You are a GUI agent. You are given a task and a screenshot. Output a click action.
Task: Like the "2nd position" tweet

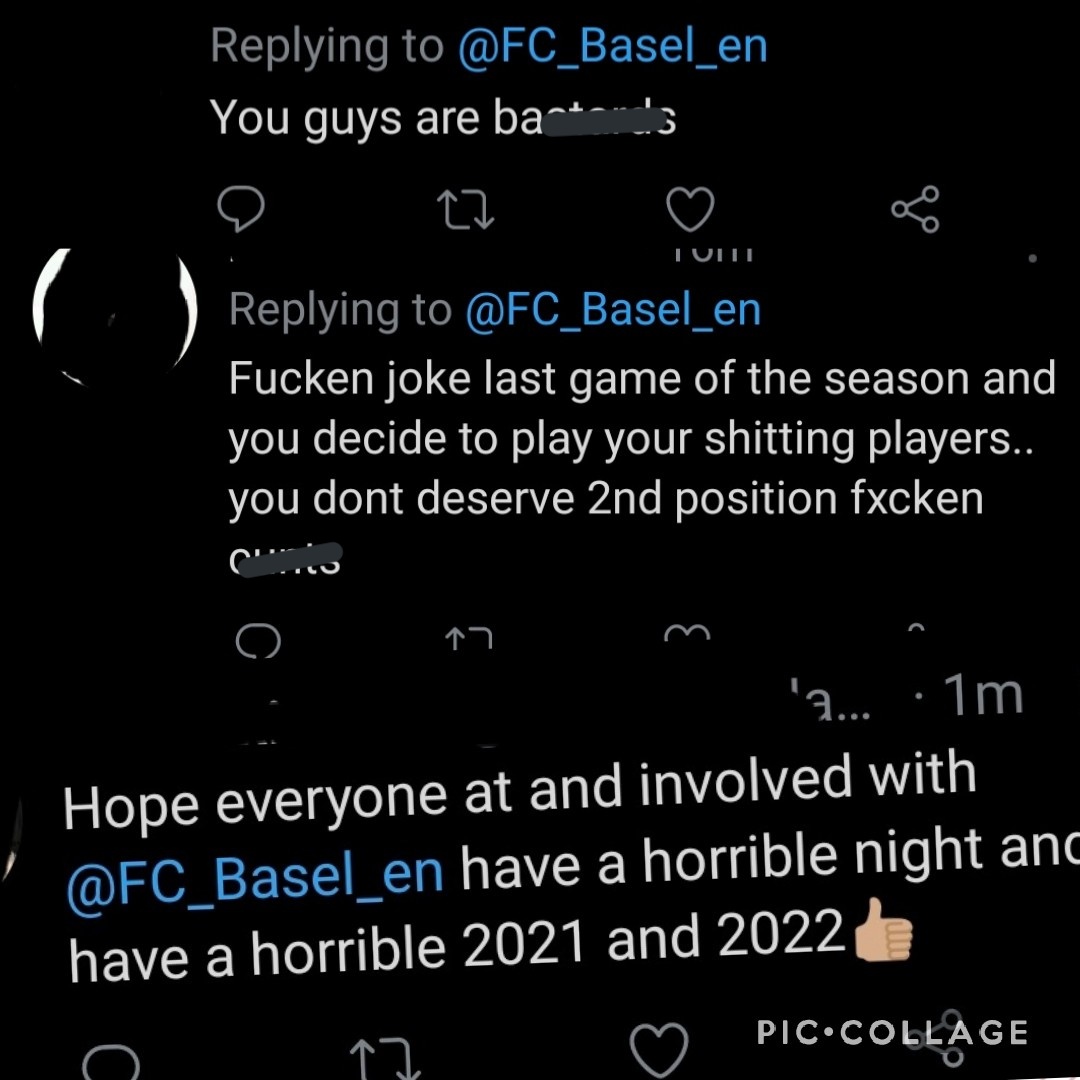click(x=687, y=632)
